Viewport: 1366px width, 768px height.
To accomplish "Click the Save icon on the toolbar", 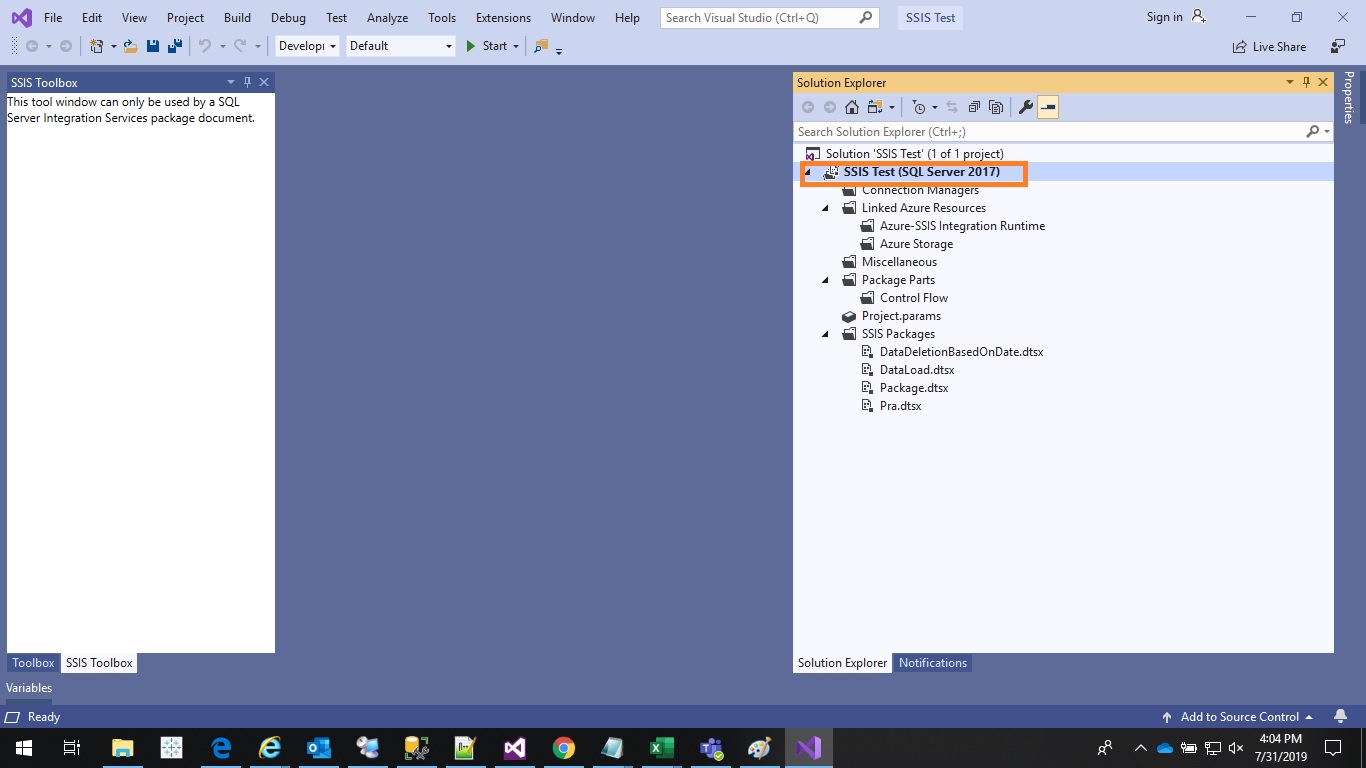I will tap(152, 46).
